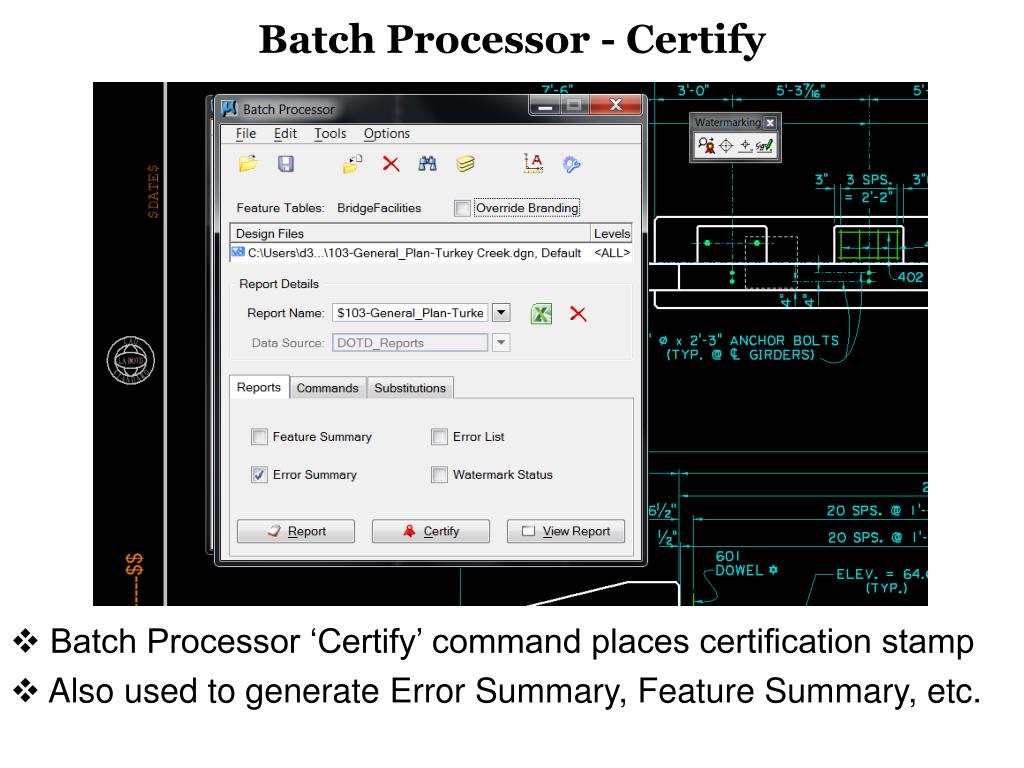Click the gear and wrench settings icon
Screen dimensions: 1024x768
pyautogui.click(x=571, y=164)
